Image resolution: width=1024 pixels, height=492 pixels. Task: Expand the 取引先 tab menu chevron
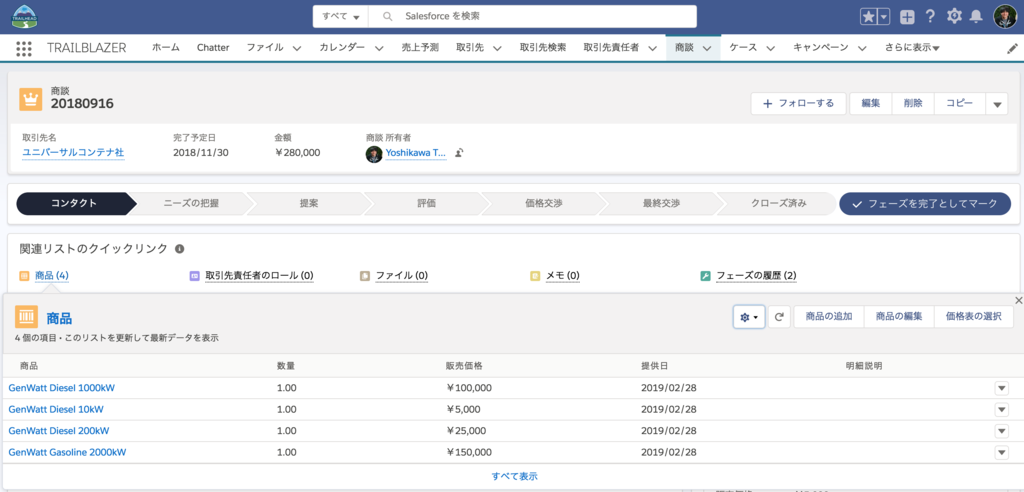[497, 48]
